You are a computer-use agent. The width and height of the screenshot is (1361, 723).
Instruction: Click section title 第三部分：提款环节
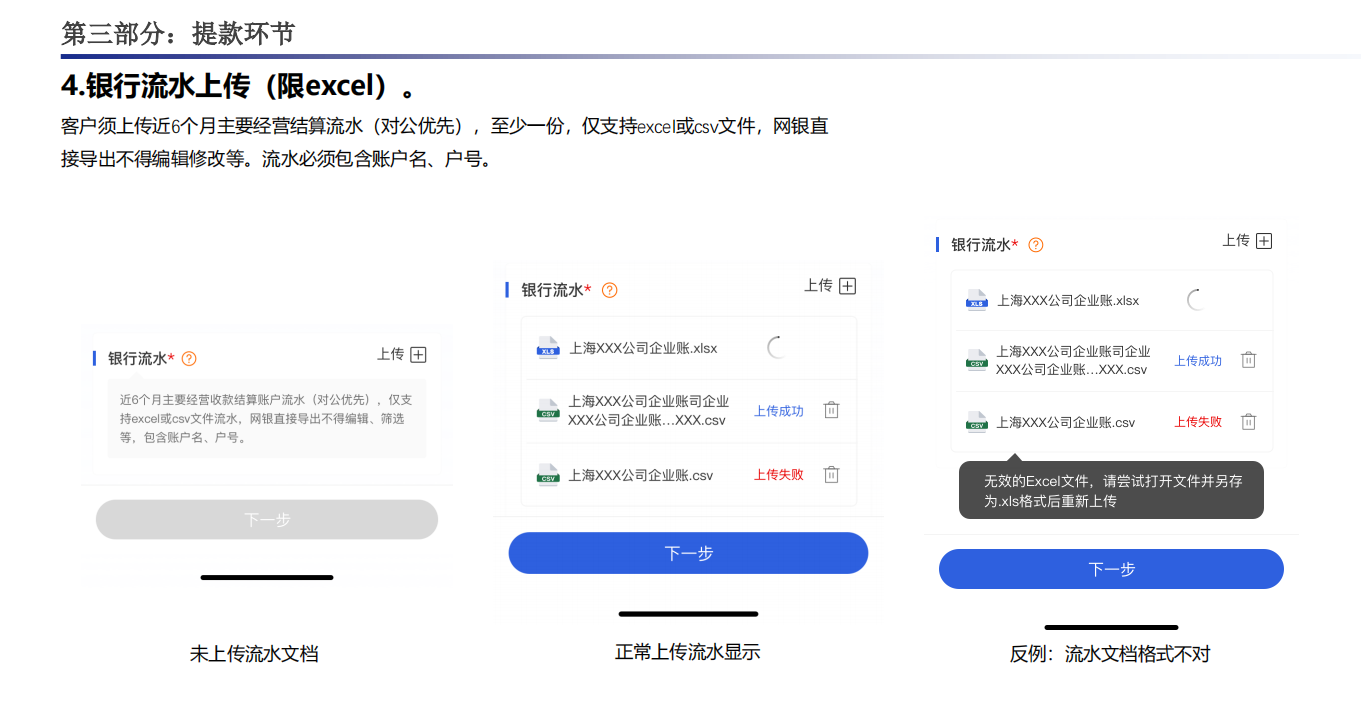coord(178,34)
